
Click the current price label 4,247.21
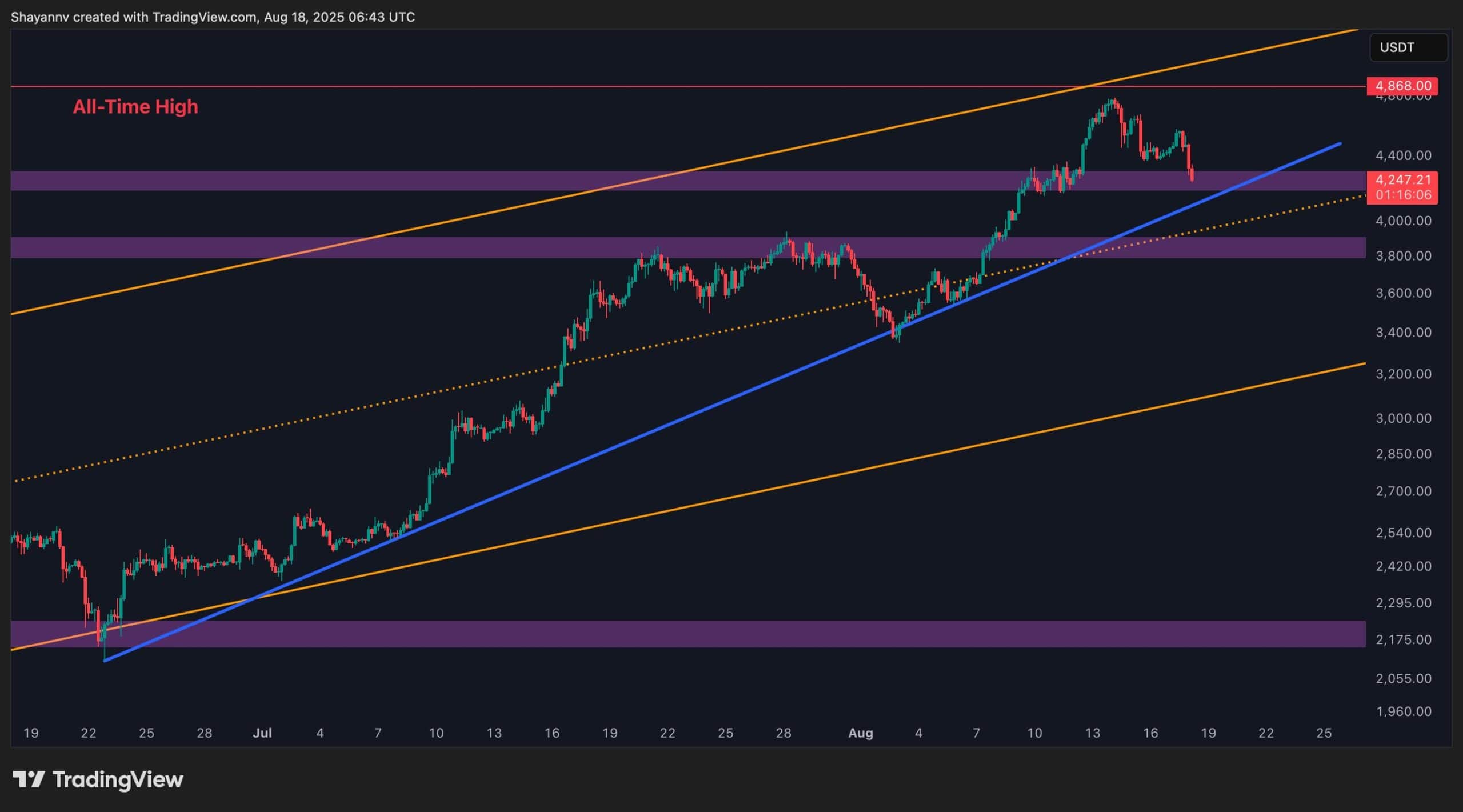(x=1401, y=181)
